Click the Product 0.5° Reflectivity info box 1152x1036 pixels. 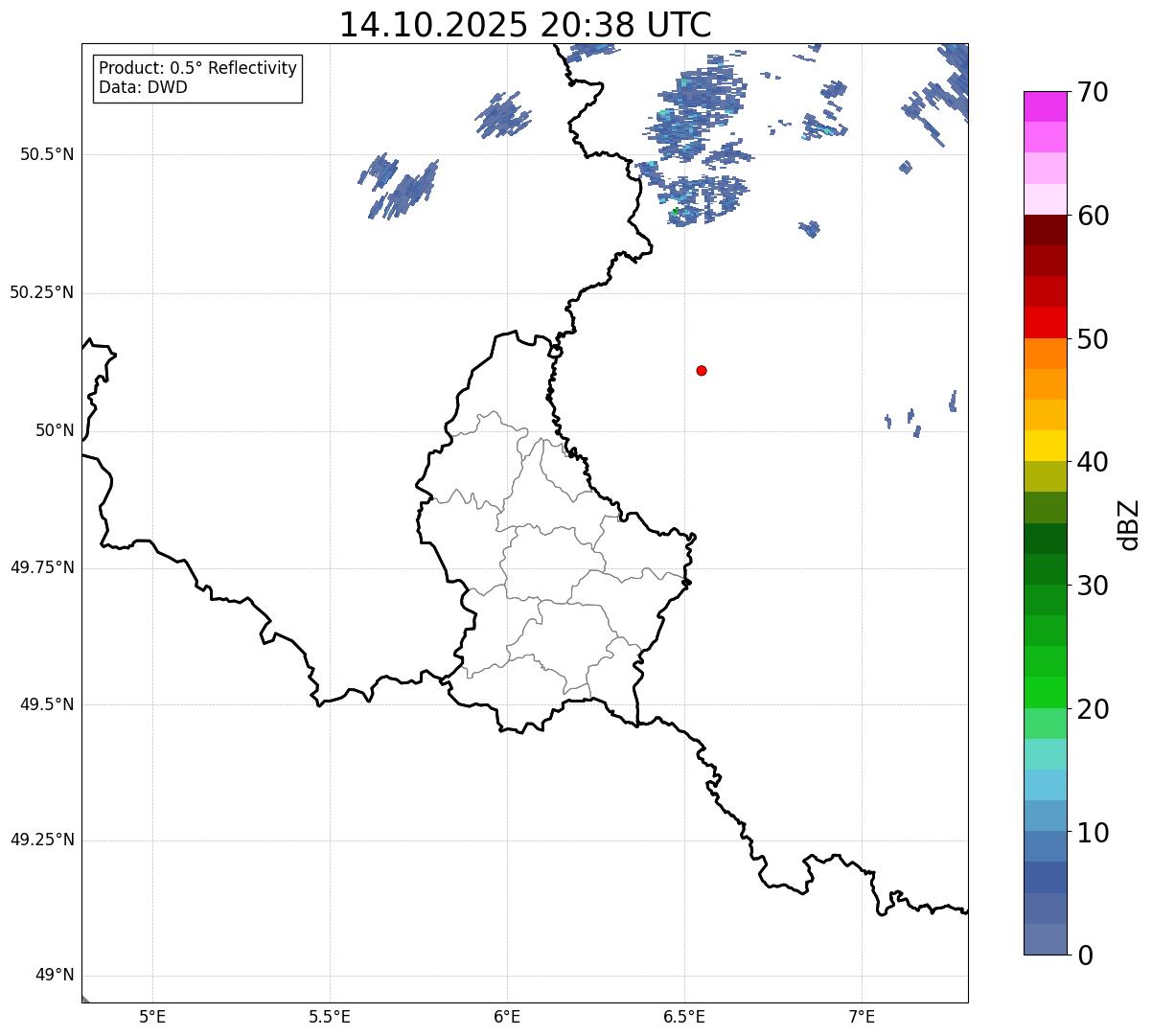click(197, 79)
